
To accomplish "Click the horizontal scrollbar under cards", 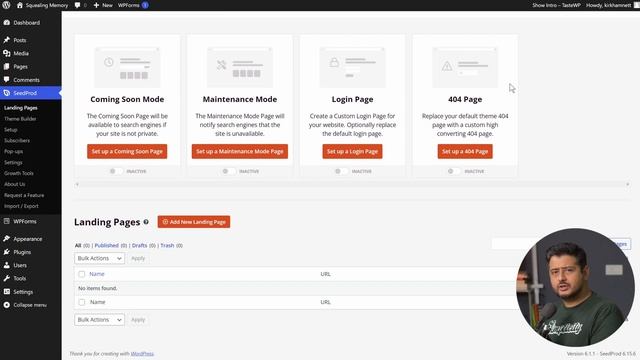I will coord(352,184).
